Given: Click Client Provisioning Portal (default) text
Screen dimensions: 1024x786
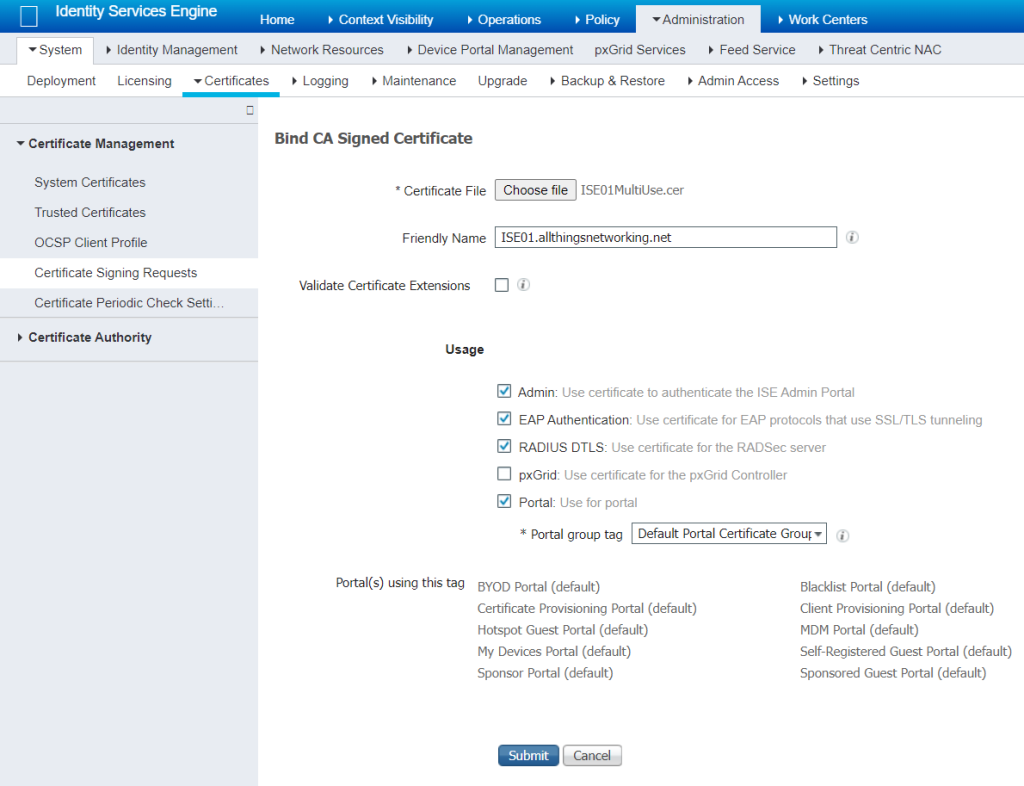Looking at the screenshot, I should (x=897, y=608).
